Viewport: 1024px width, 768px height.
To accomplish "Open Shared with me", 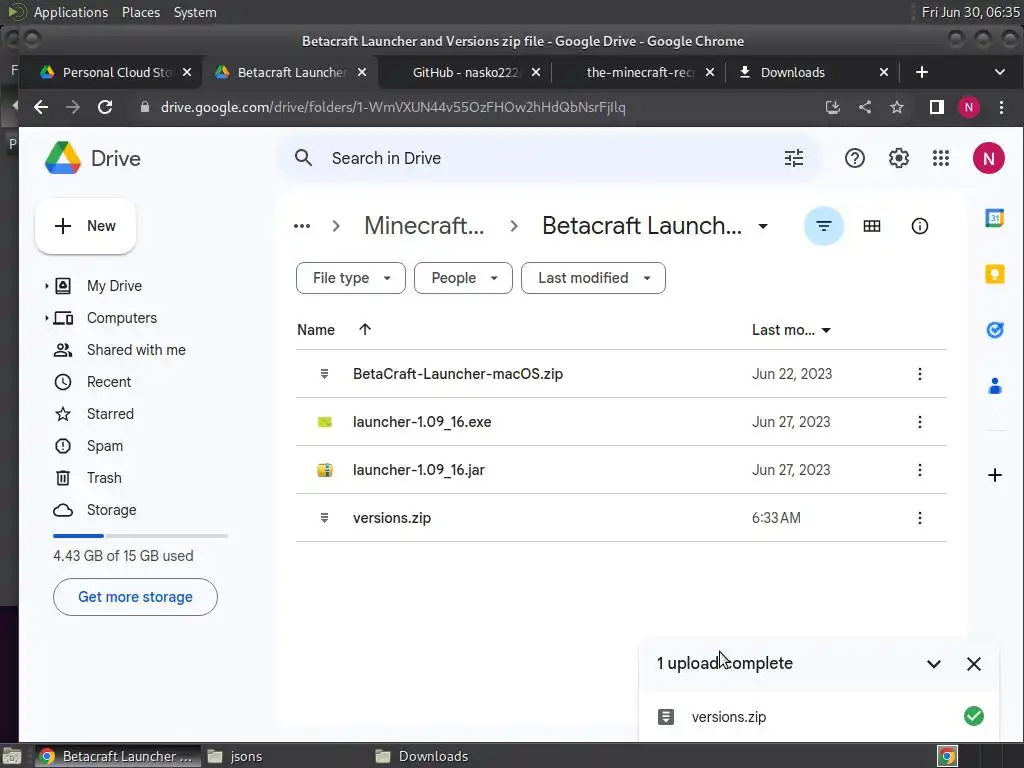I will click(136, 350).
